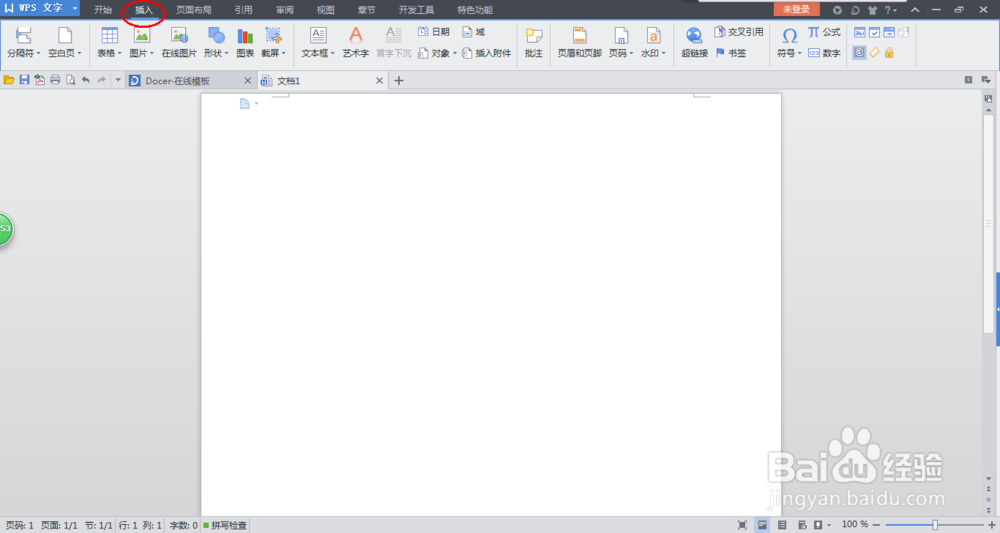Viewport: 1000px width, 533px height.
Task: Toggle 拼写检查 spell check in status bar
Action: (225, 525)
